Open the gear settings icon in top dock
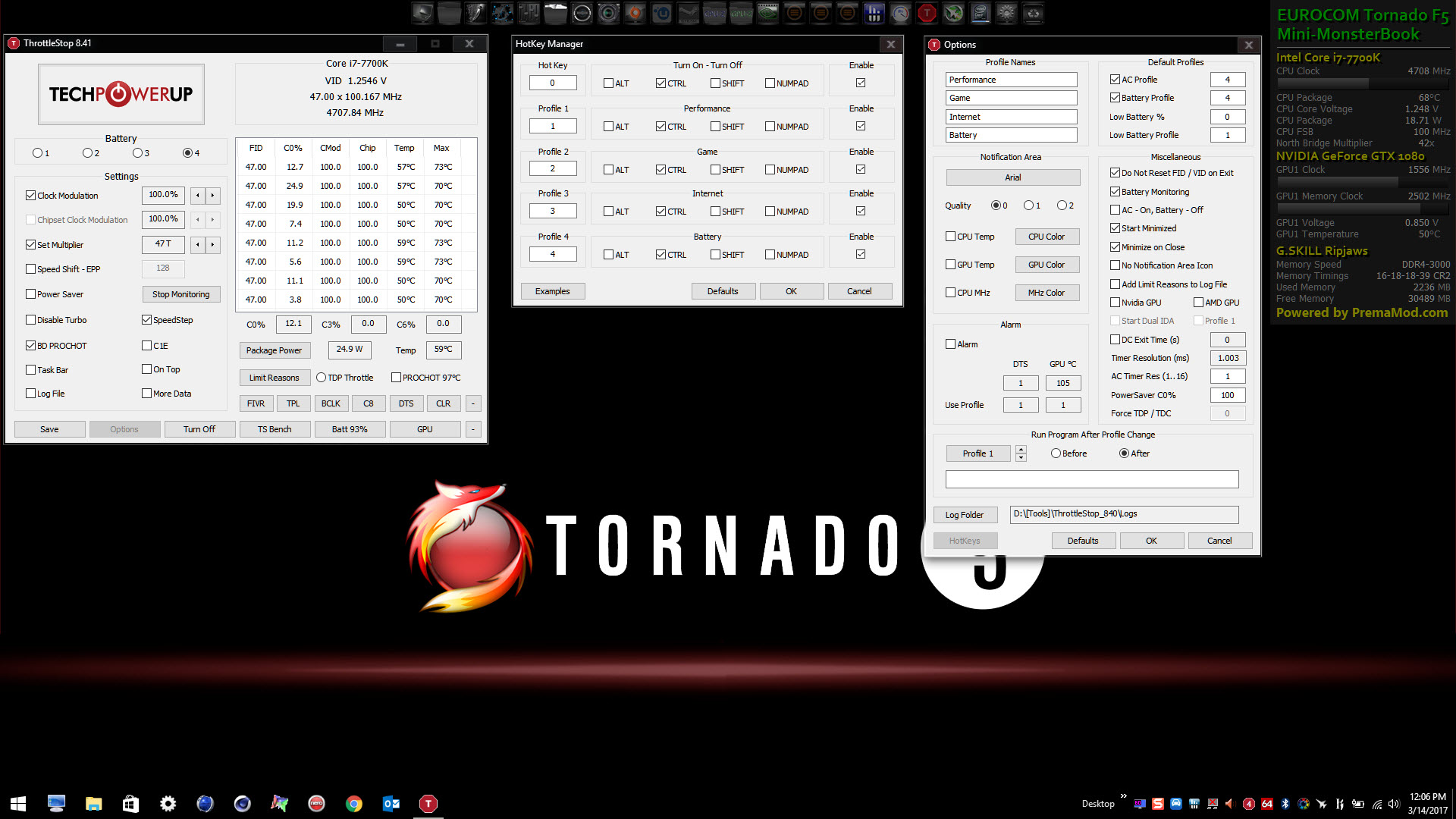 pyautogui.click(x=1006, y=13)
